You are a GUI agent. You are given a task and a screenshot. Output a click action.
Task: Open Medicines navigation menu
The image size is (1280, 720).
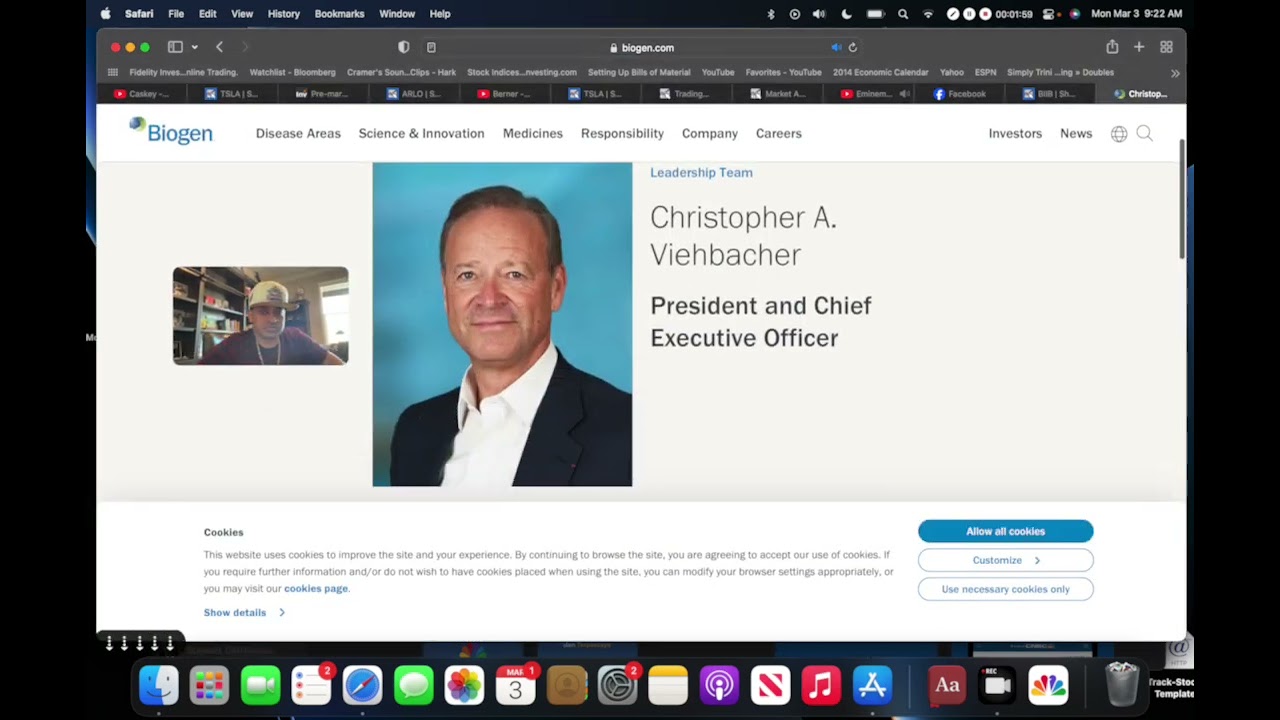point(533,133)
